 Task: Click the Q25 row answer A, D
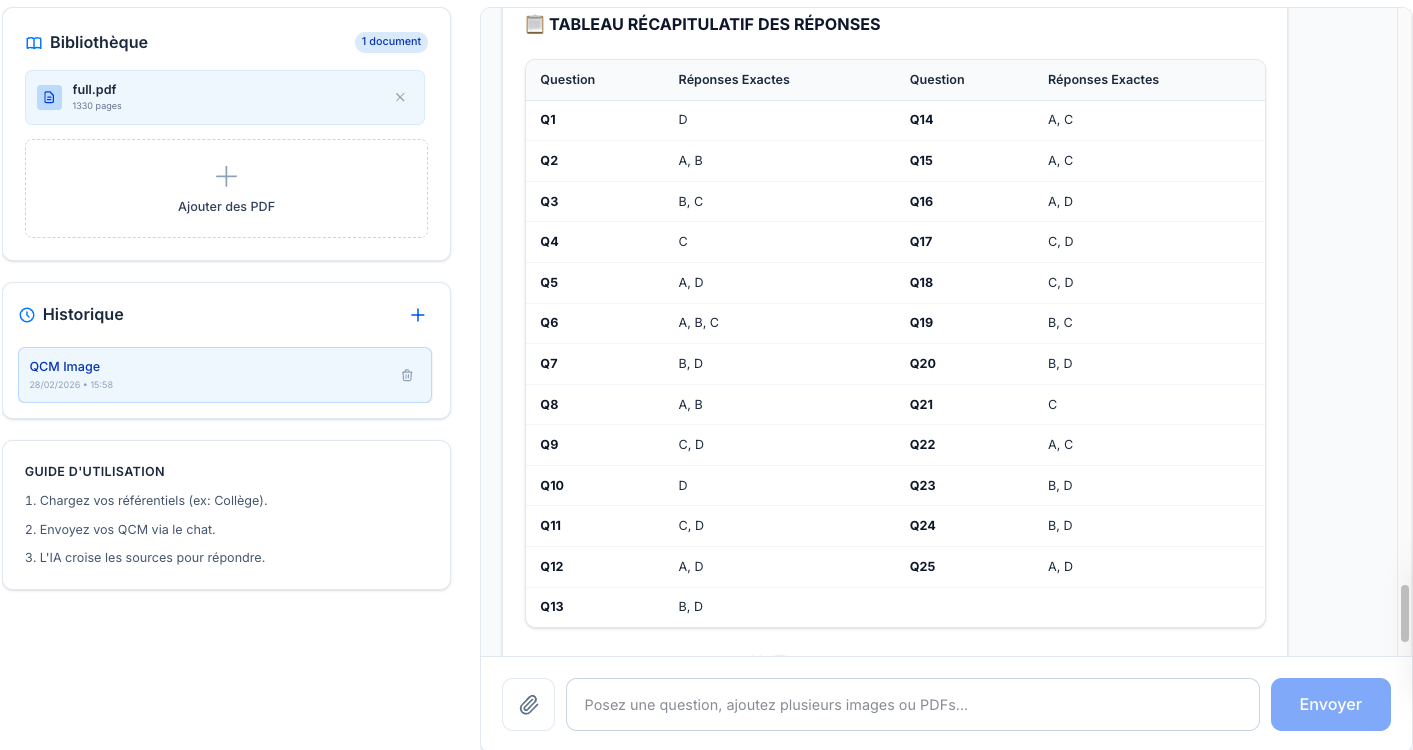(x=1060, y=567)
